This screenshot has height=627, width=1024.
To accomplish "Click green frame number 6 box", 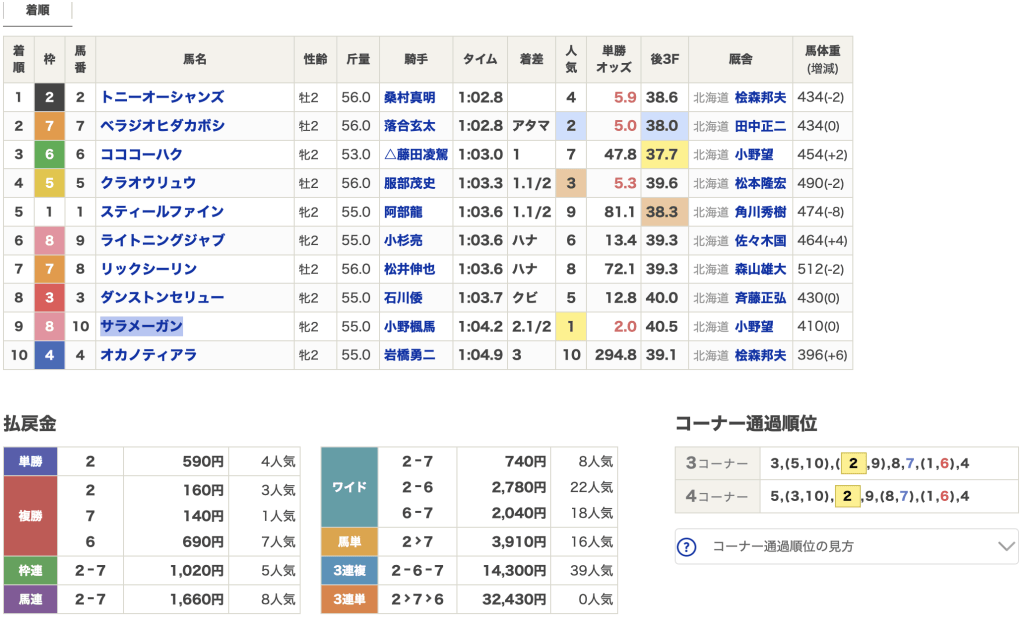I will point(50,155).
